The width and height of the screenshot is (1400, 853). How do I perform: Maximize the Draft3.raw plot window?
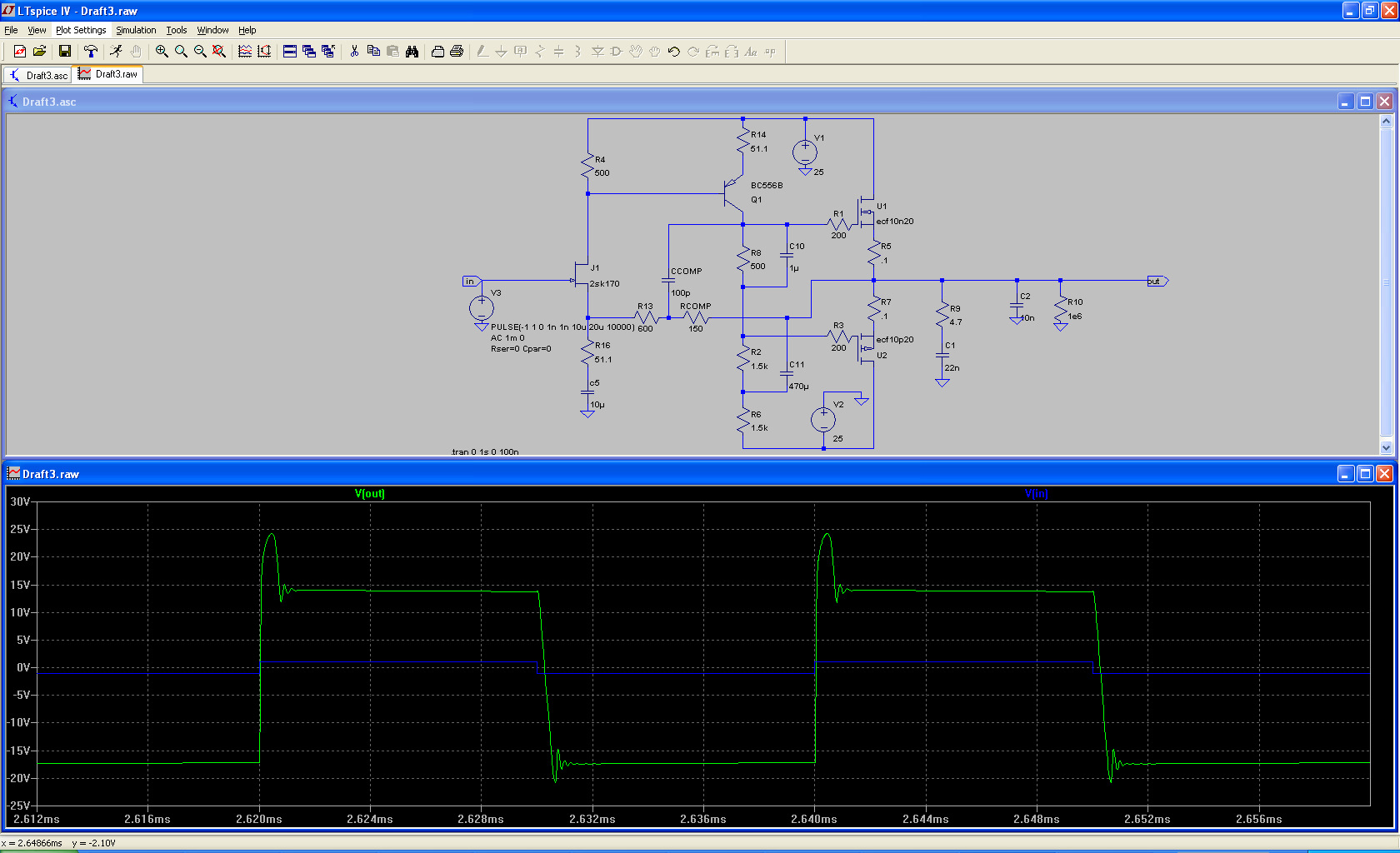pyautogui.click(x=1365, y=474)
